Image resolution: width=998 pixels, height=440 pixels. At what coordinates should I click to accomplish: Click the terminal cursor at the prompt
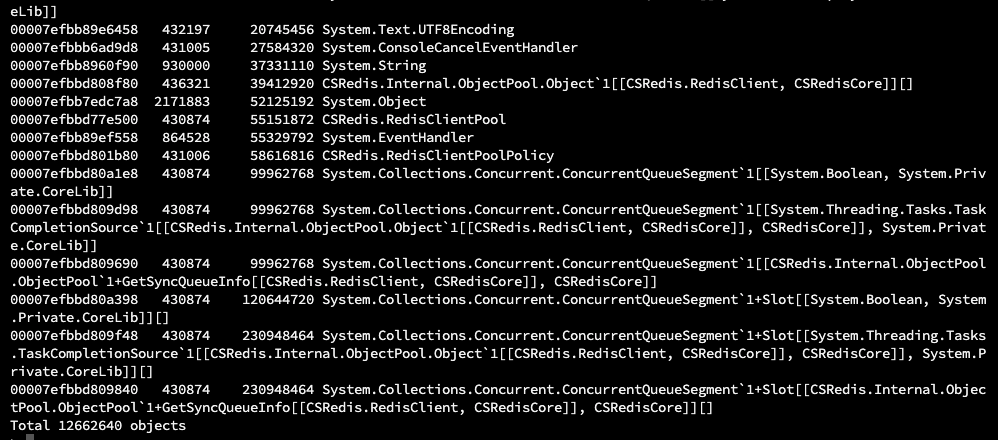tap(29, 437)
